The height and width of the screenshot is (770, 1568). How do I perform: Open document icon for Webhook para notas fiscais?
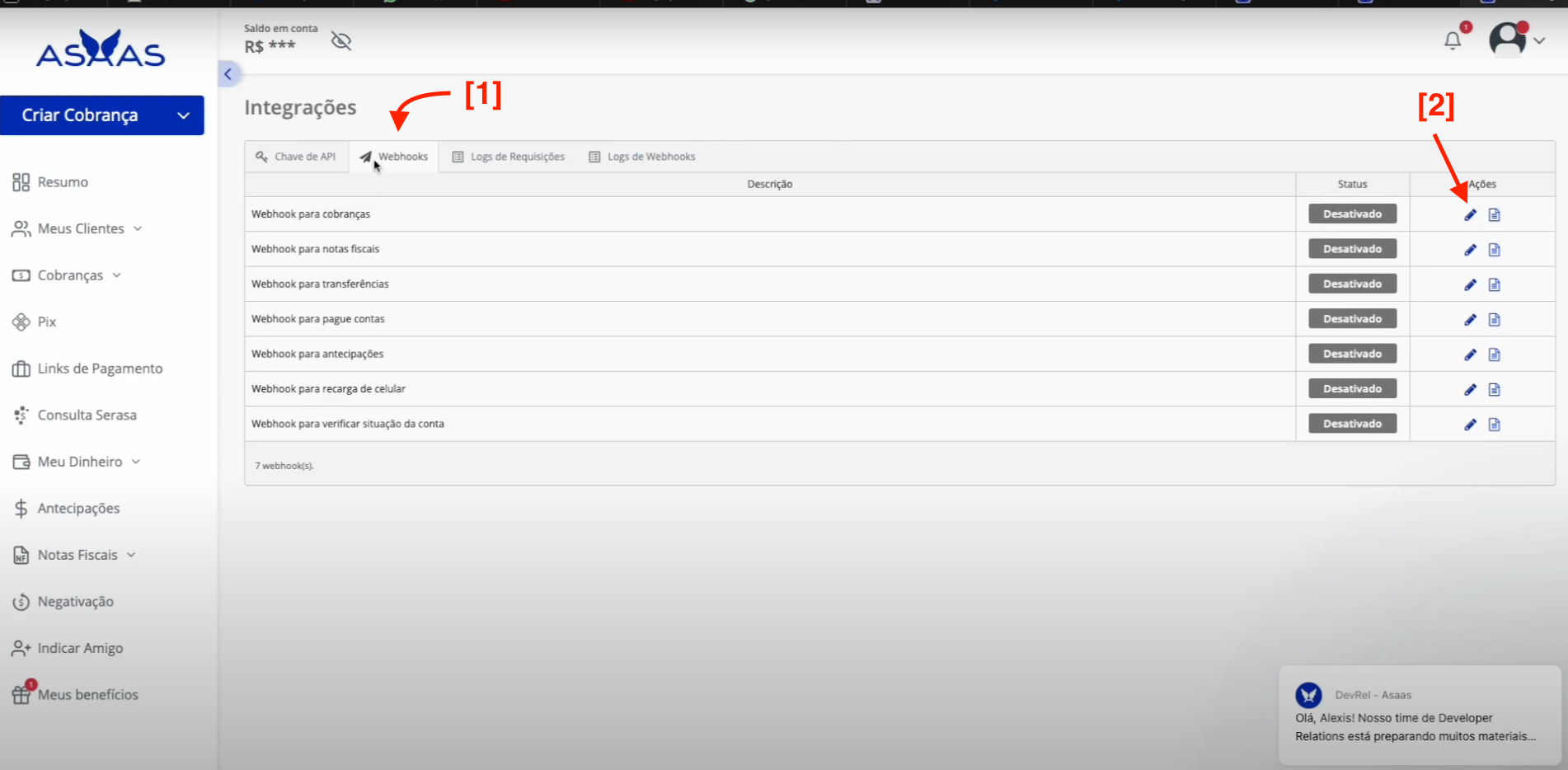pos(1494,250)
